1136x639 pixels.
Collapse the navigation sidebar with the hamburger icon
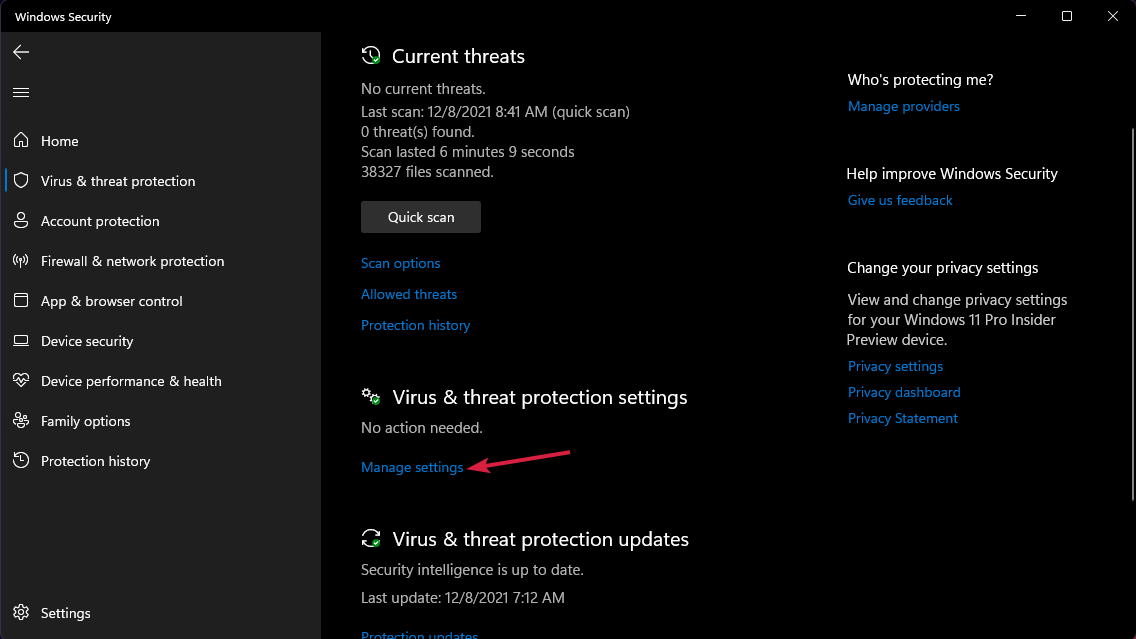coord(21,92)
